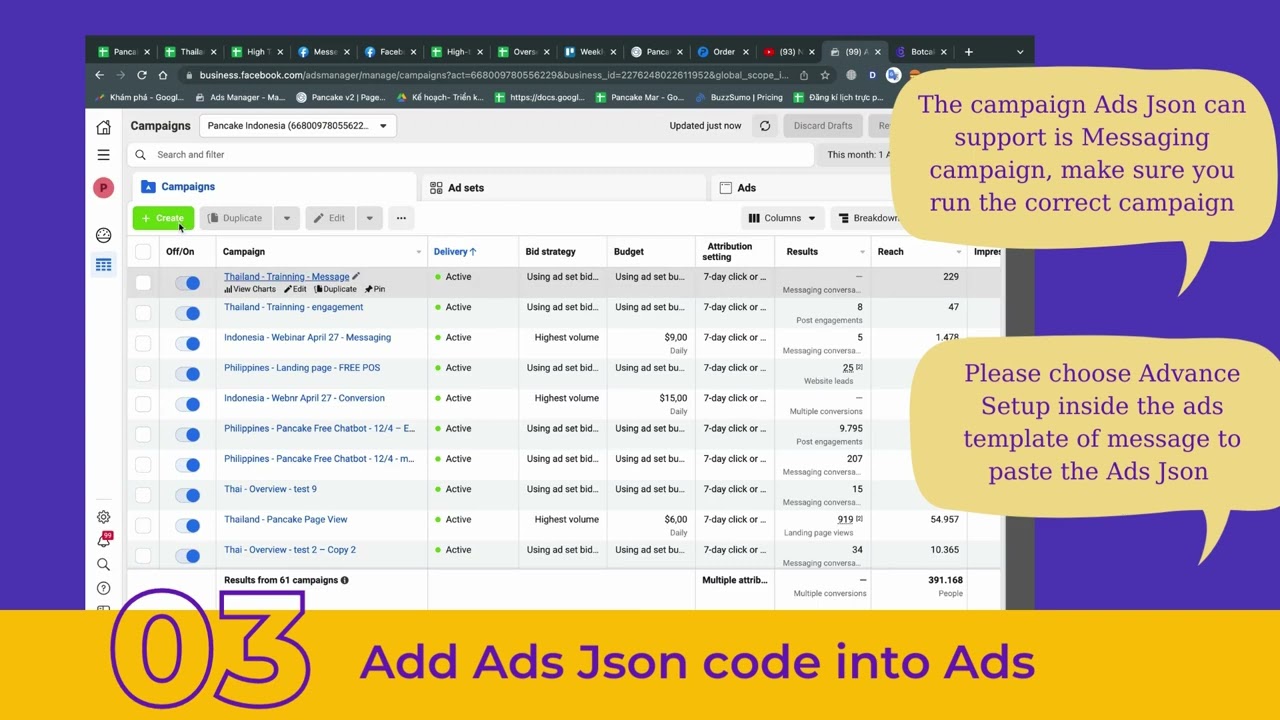Click the info icon beside Results from 61 campaigns

344,580
